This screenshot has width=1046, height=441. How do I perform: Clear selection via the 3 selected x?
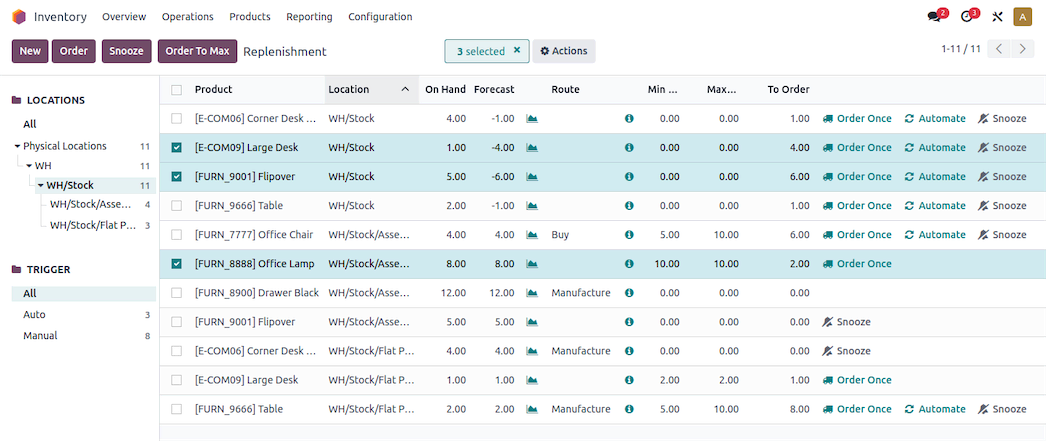coord(517,50)
